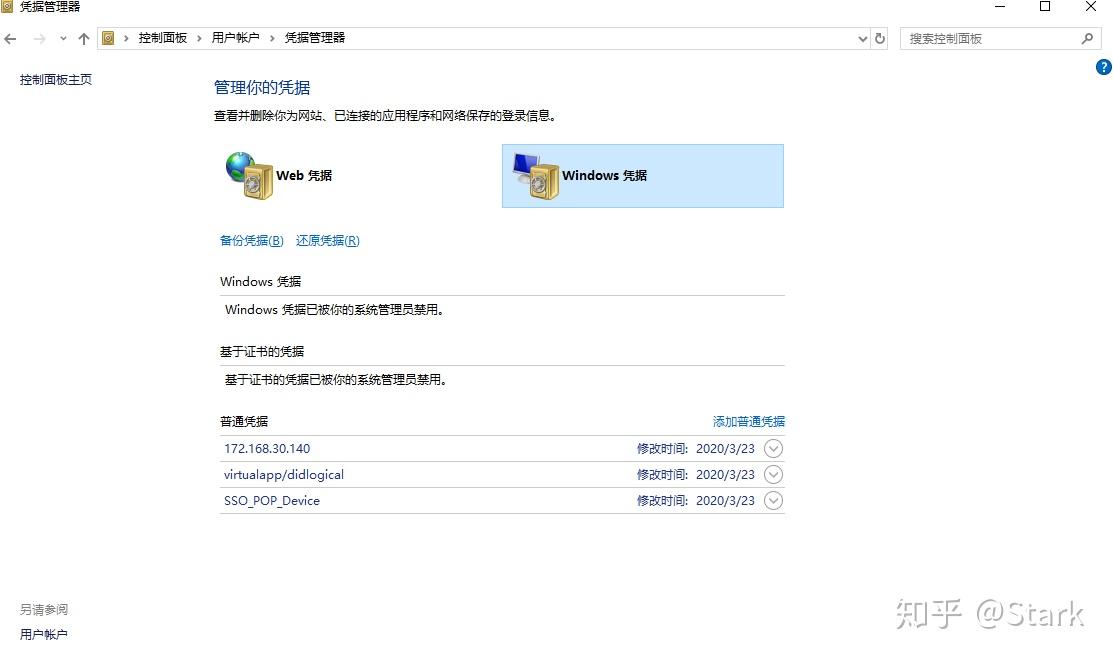Click the search magnifier icon
This screenshot has width=1113, height=661.
(1087, 39)
